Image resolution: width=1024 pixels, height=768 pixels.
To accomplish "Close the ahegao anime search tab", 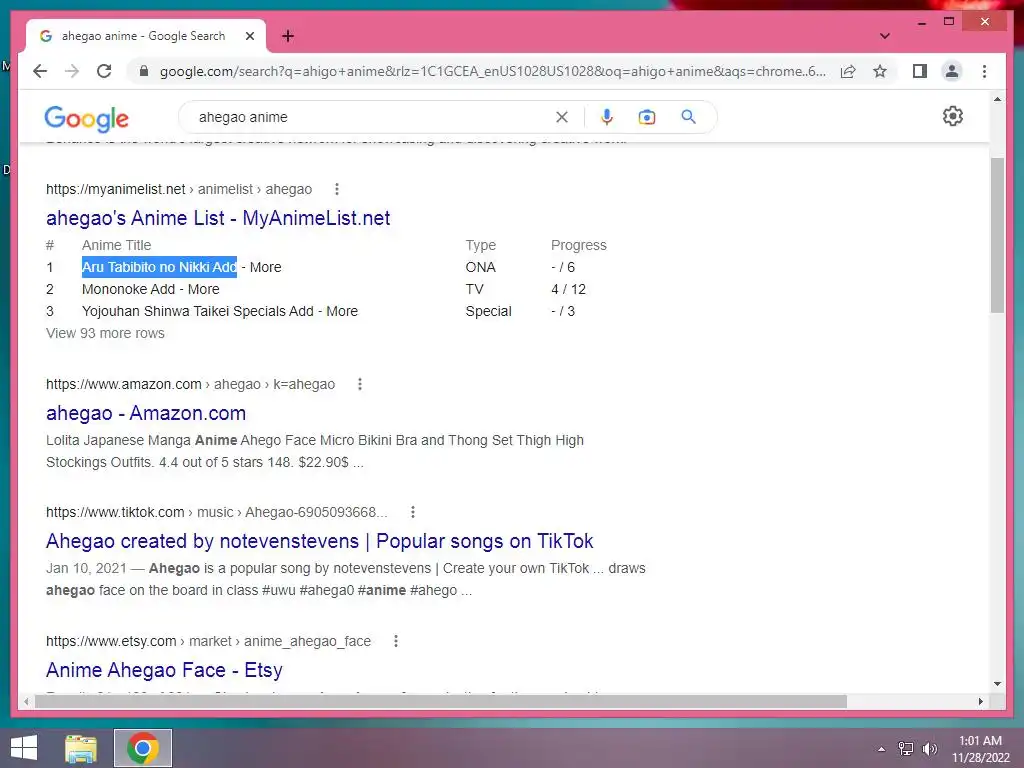I will 249,36.
